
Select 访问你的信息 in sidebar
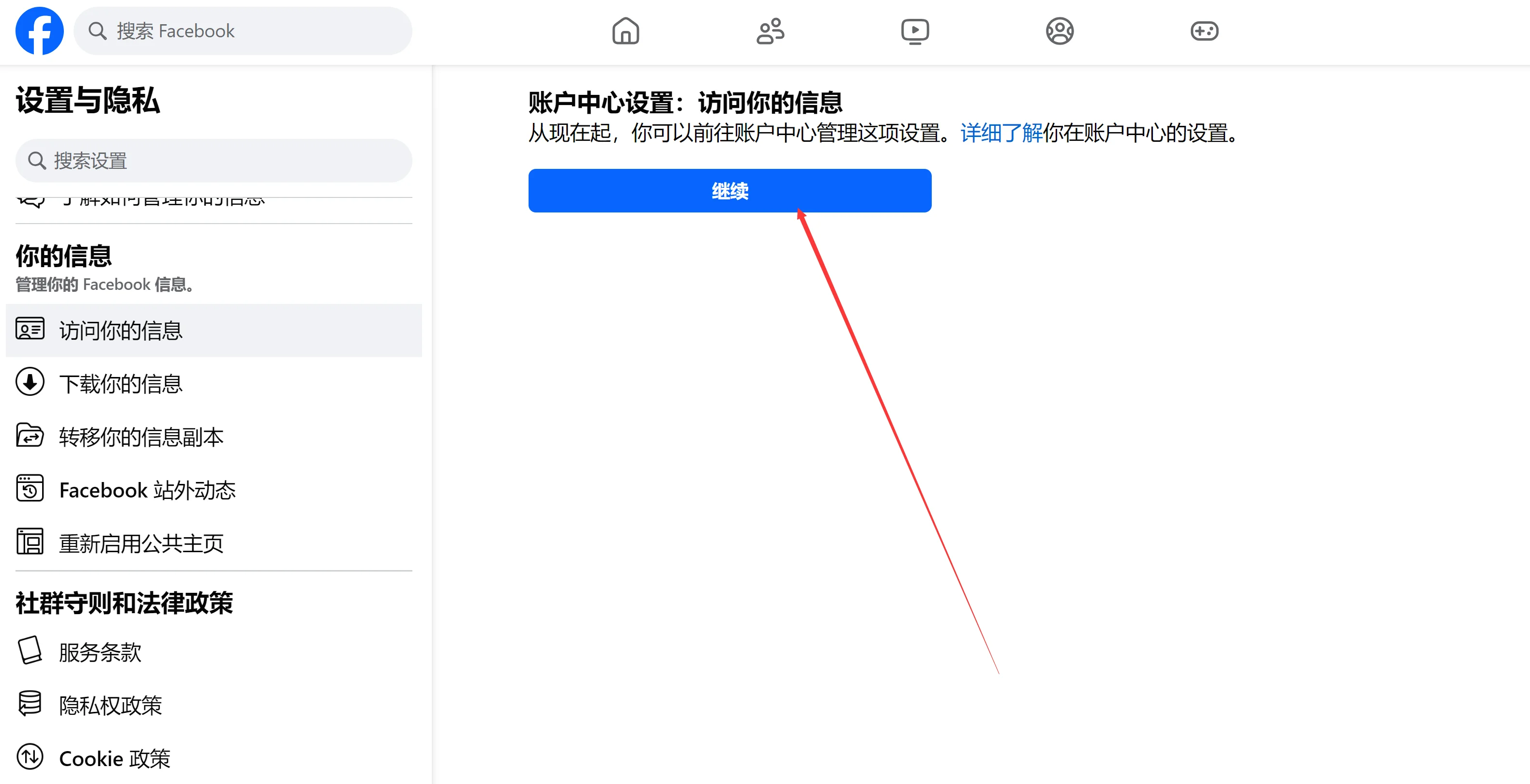[x=214, y=330]
